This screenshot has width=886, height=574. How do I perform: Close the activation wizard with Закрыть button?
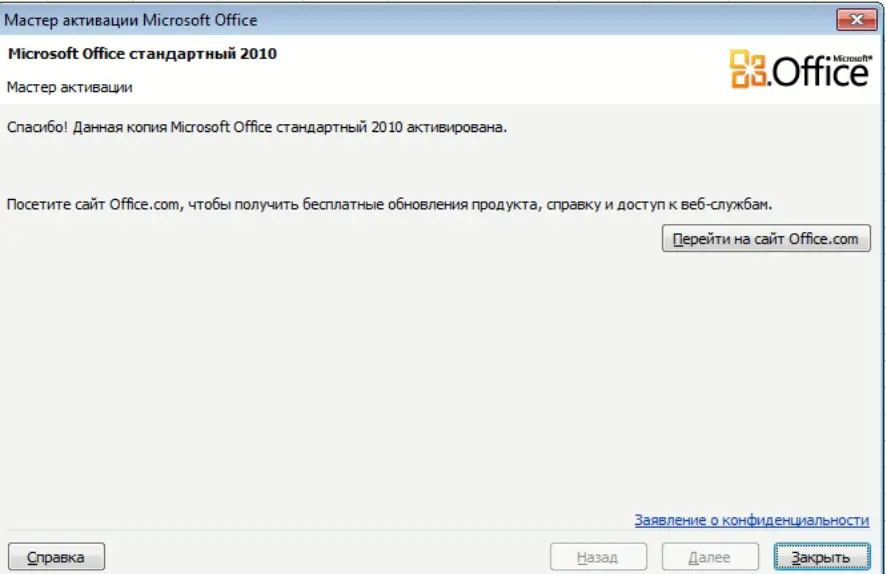coord(822,557)
